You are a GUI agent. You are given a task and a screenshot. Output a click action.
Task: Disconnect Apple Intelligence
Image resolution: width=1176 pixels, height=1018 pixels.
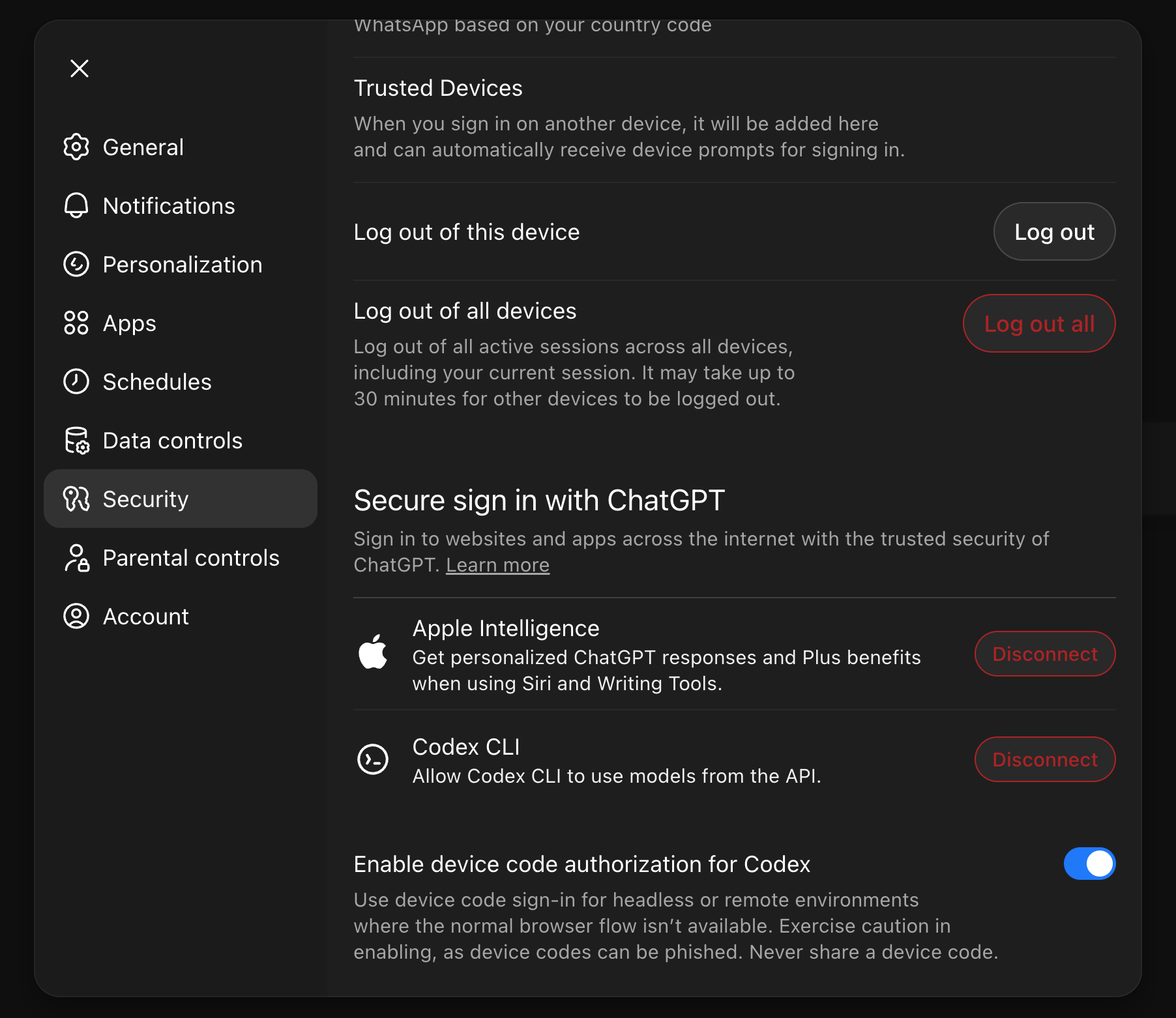tap(1044, 654)
